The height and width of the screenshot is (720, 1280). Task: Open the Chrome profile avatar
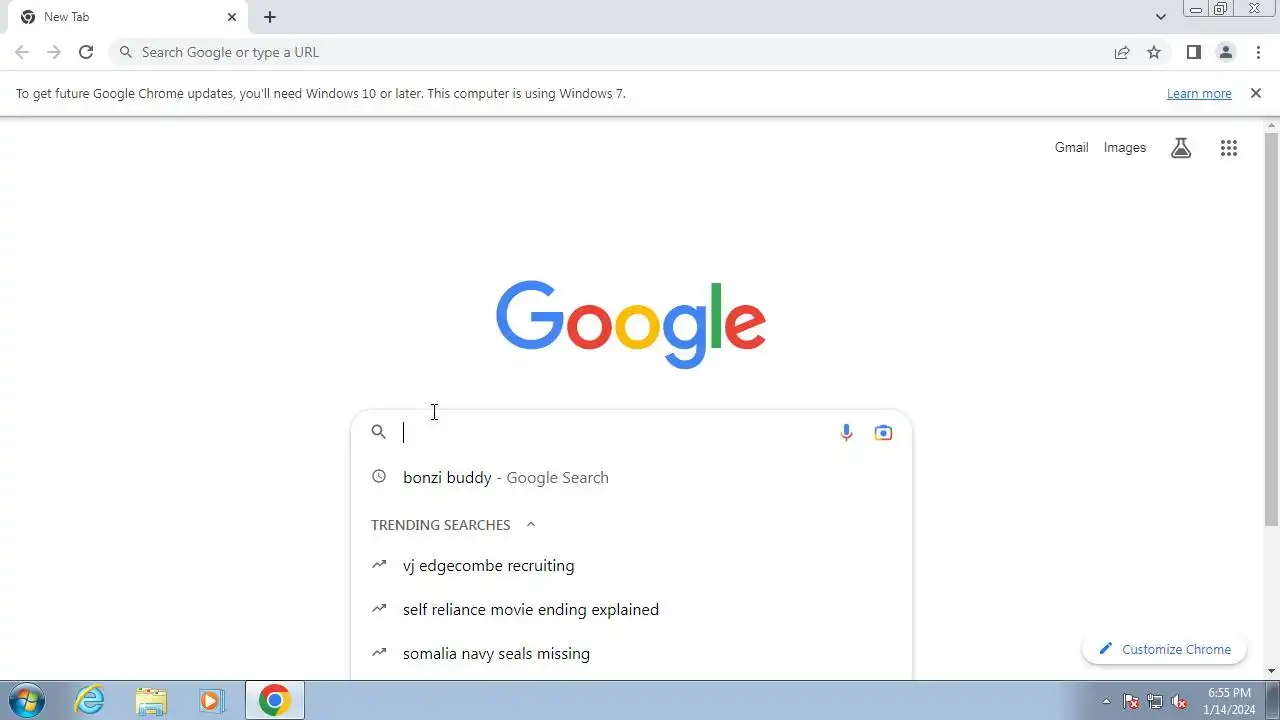coord(1225,52)
